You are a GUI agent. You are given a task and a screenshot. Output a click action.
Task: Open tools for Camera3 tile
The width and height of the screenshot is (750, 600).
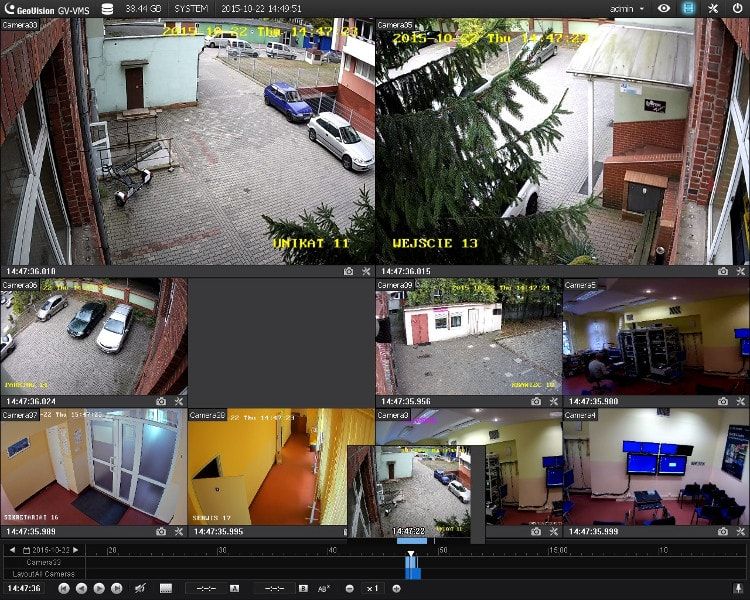(553, 532)
